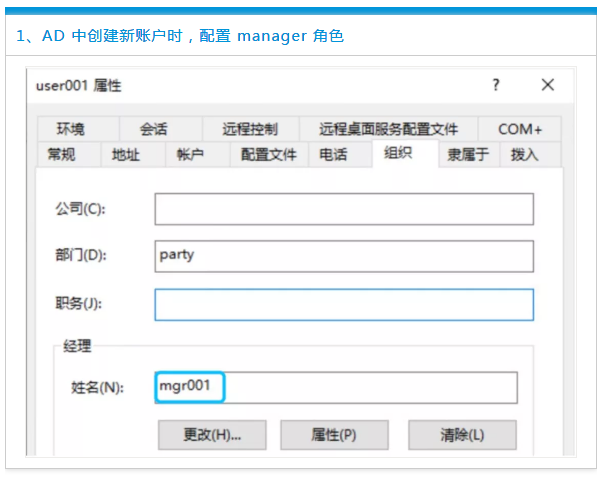Image resolution: width=602 pixels, height=477 pixels.
Task: Go to the 远程桌面服务配置文件 tab
Action: 388,129
